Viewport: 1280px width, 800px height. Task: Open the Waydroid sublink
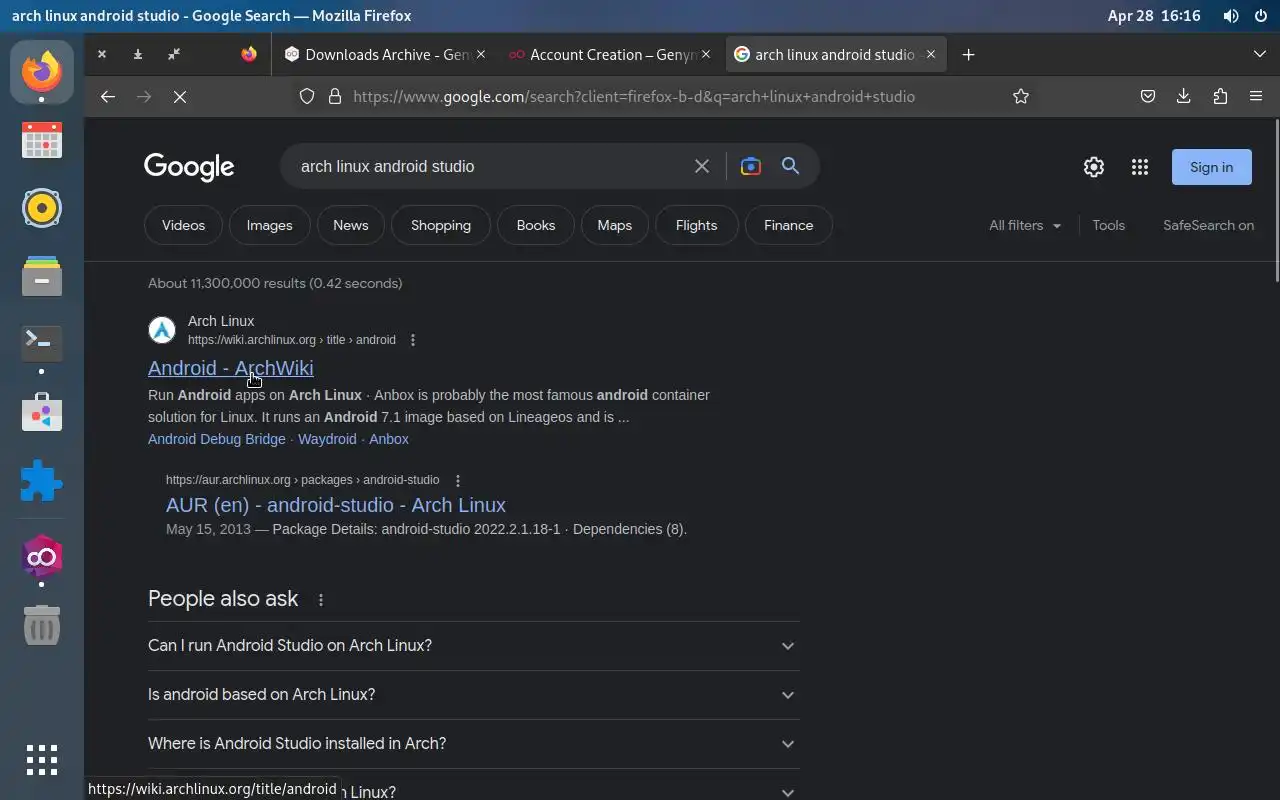tap(327, 439)
